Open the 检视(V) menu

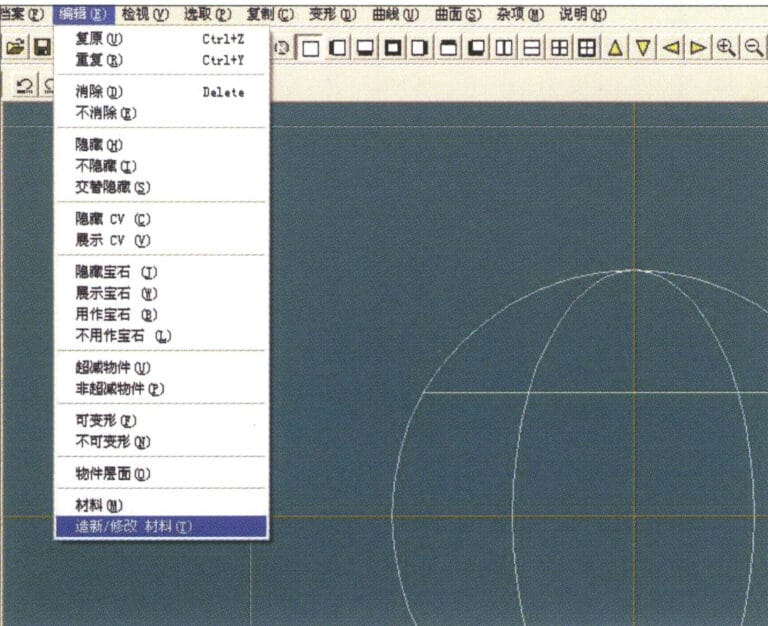[x=145, y=14]
